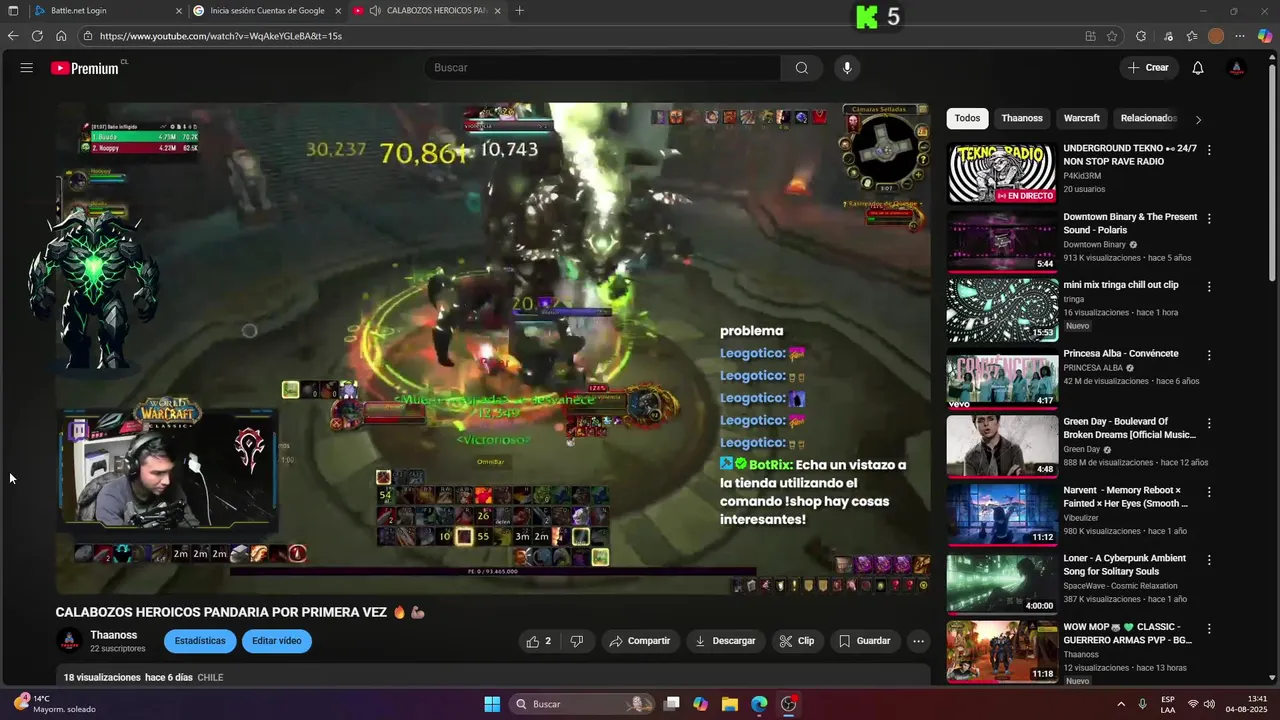Screen dimensions: 1280x720
Task: Open mini mix tringa chill out clip
Action: (x=1002, y=309)
